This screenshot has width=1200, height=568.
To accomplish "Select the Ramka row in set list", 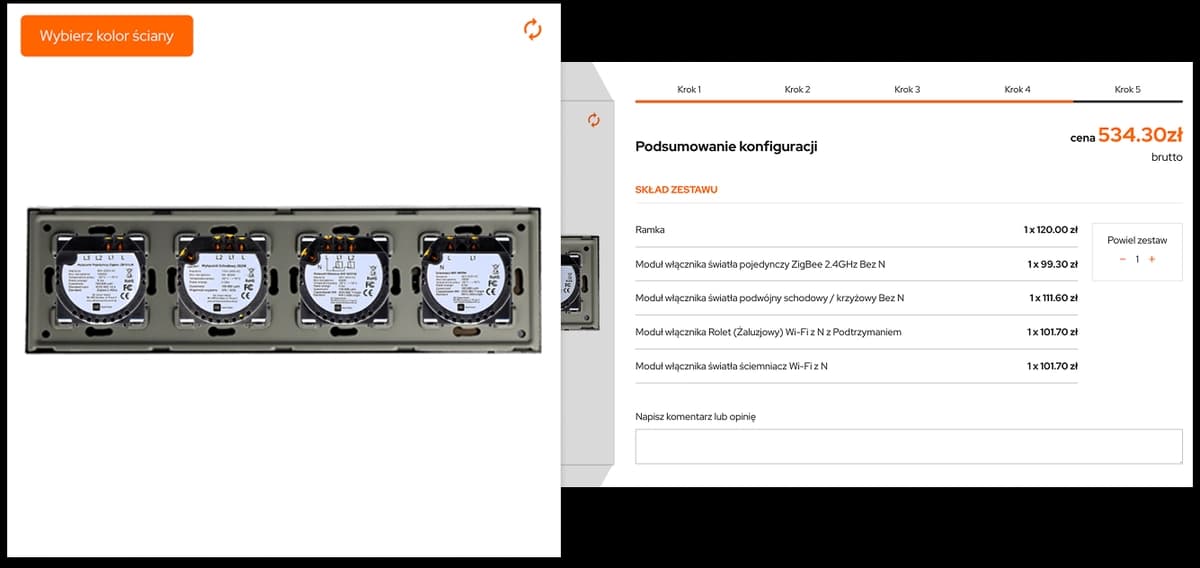I will [x=856, y=230].
